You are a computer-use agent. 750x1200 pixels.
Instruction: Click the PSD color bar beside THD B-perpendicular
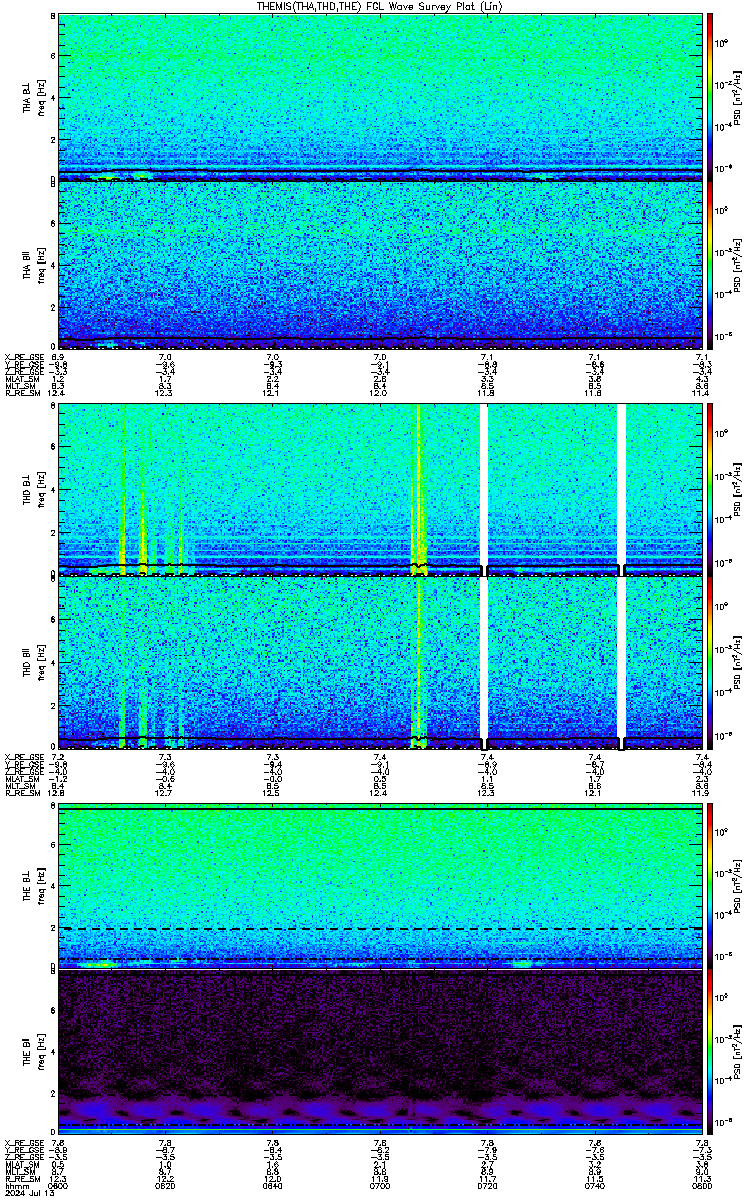[x=710, y=489]
